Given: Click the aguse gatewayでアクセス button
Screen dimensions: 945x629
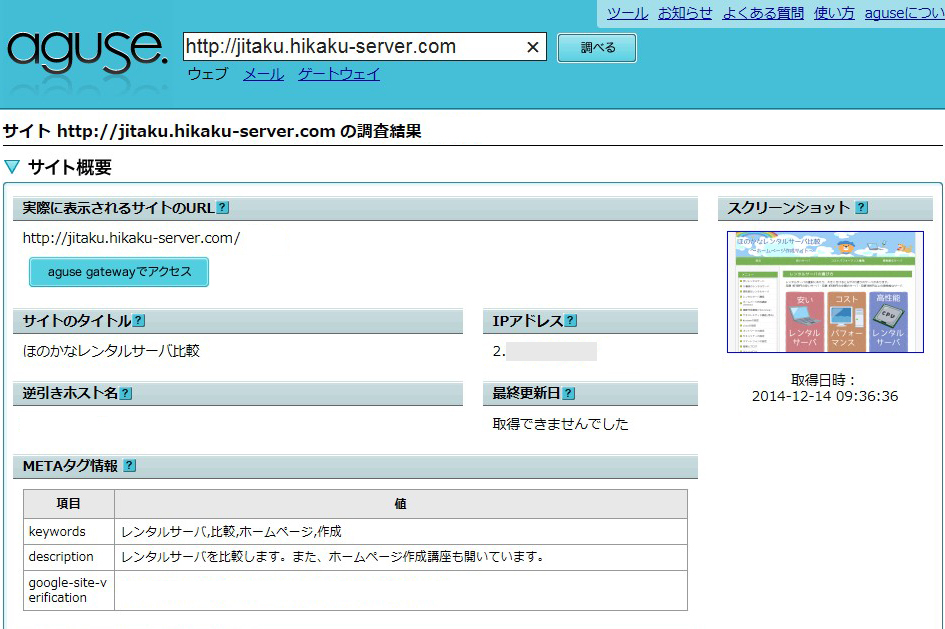Looking at the screenshot, I should pos(119,272).
